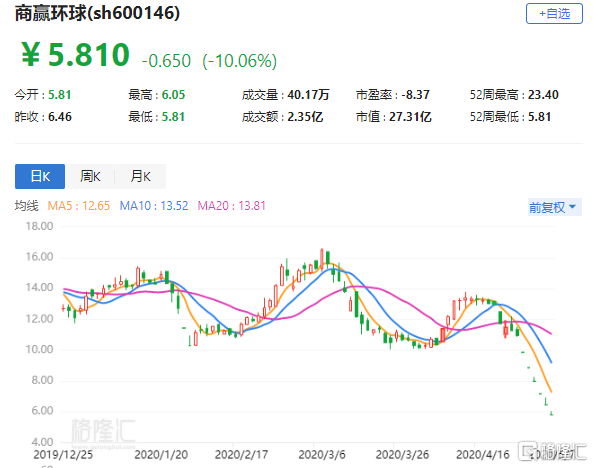Click the 均线 moving average label
Image resolution: width=593 pixels, height=468 pixels.
(26, 206)
